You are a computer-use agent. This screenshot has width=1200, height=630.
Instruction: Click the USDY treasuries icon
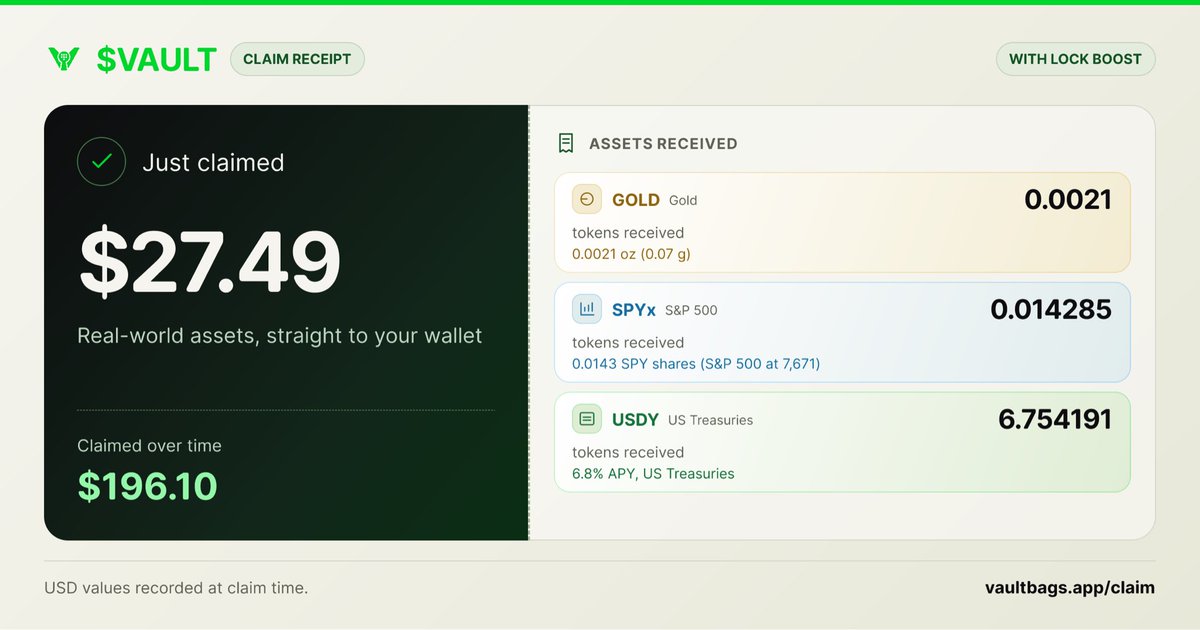pos(587,419)
